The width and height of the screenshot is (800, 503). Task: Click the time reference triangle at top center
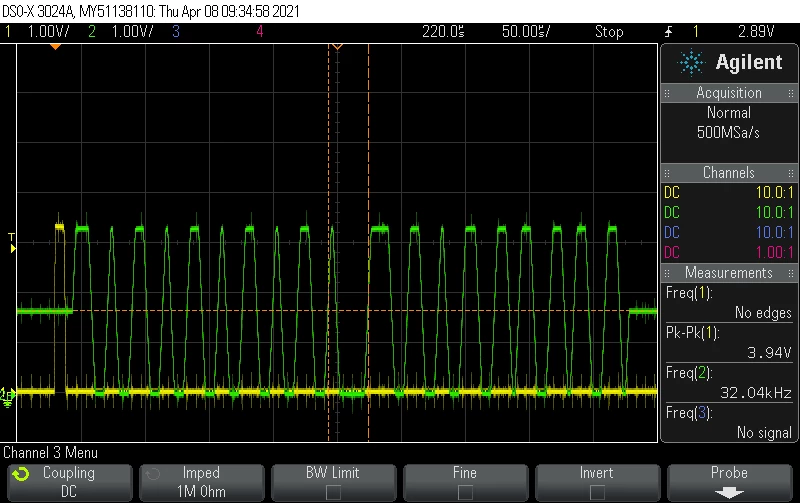pos(337,46)
